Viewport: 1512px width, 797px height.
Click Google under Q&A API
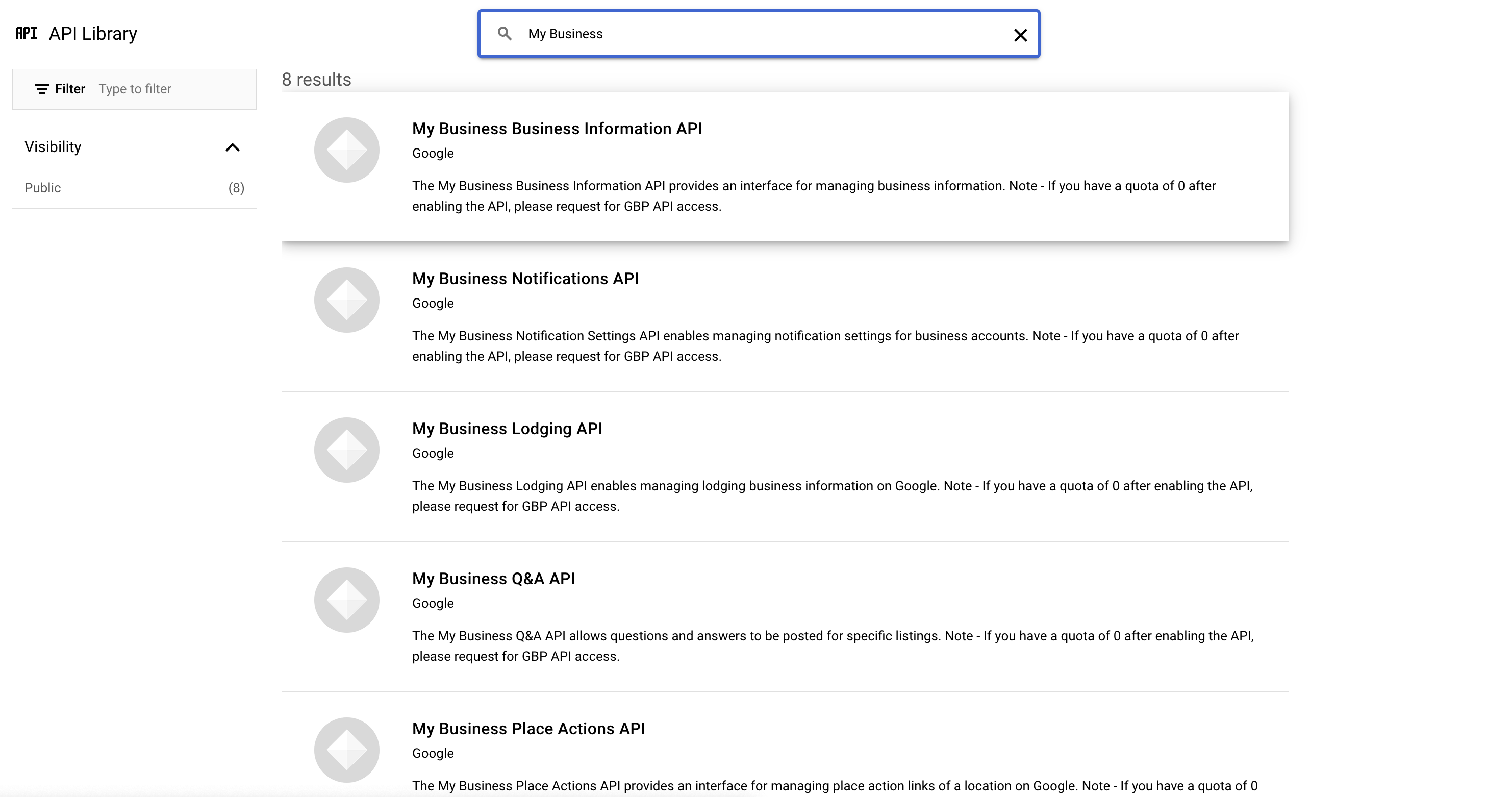(x=433, y=603)
